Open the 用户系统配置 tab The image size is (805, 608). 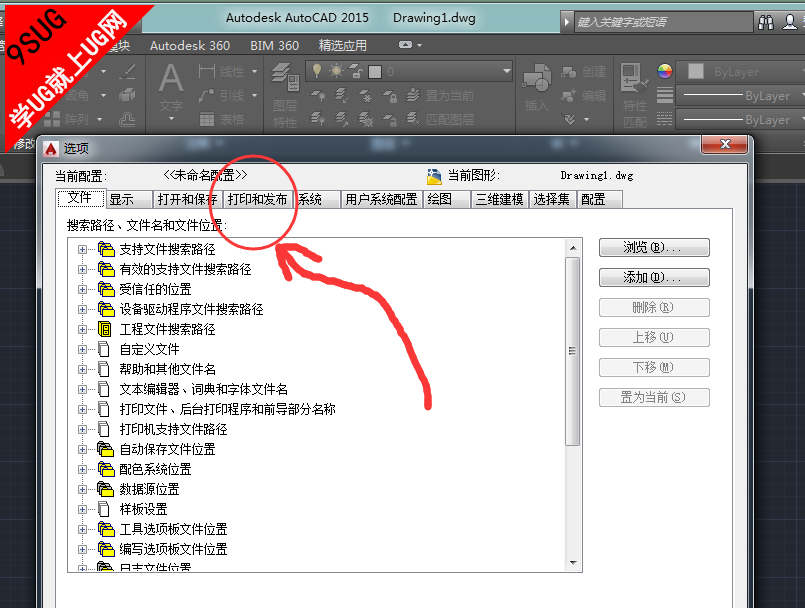381,199
